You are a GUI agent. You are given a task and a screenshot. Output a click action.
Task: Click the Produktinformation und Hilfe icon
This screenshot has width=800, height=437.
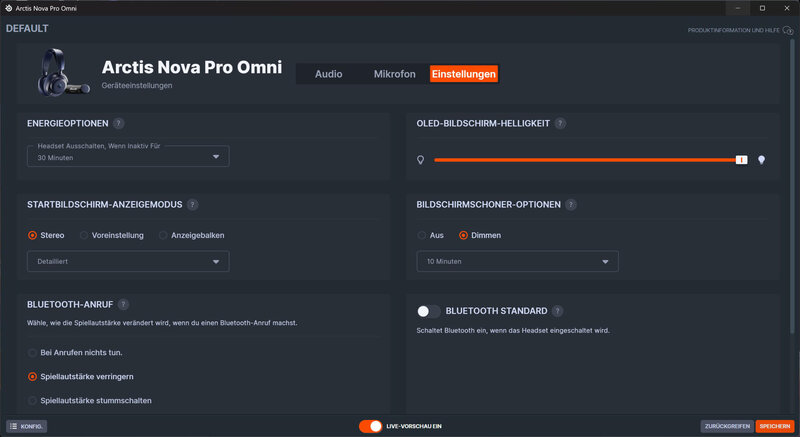(x=788, y=31)
